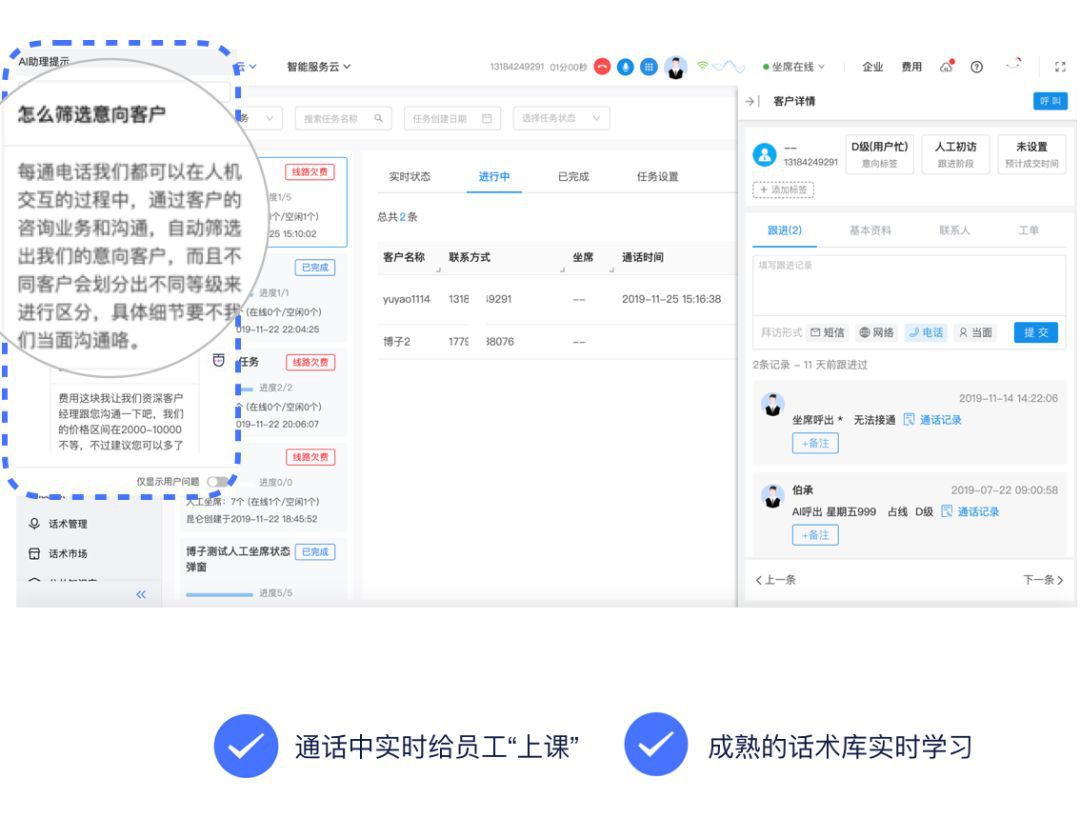Image resolution: width=1080 pixels, height=838 pixels.
Task: Open the blue dial pad icon
Action: point(648,67)
